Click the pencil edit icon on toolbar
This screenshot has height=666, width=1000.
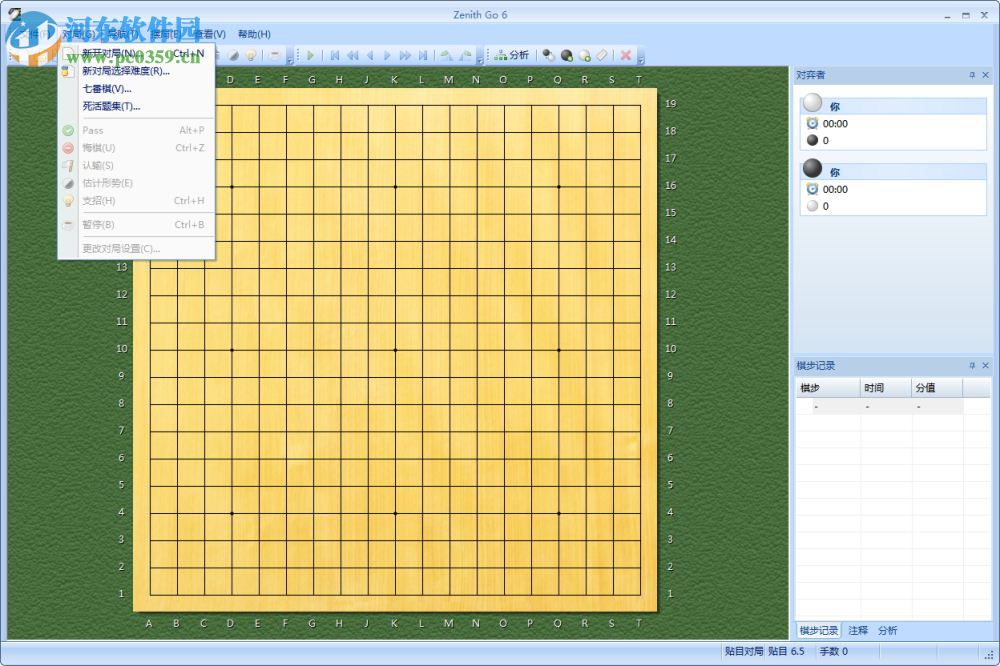[x=233, y=56]
